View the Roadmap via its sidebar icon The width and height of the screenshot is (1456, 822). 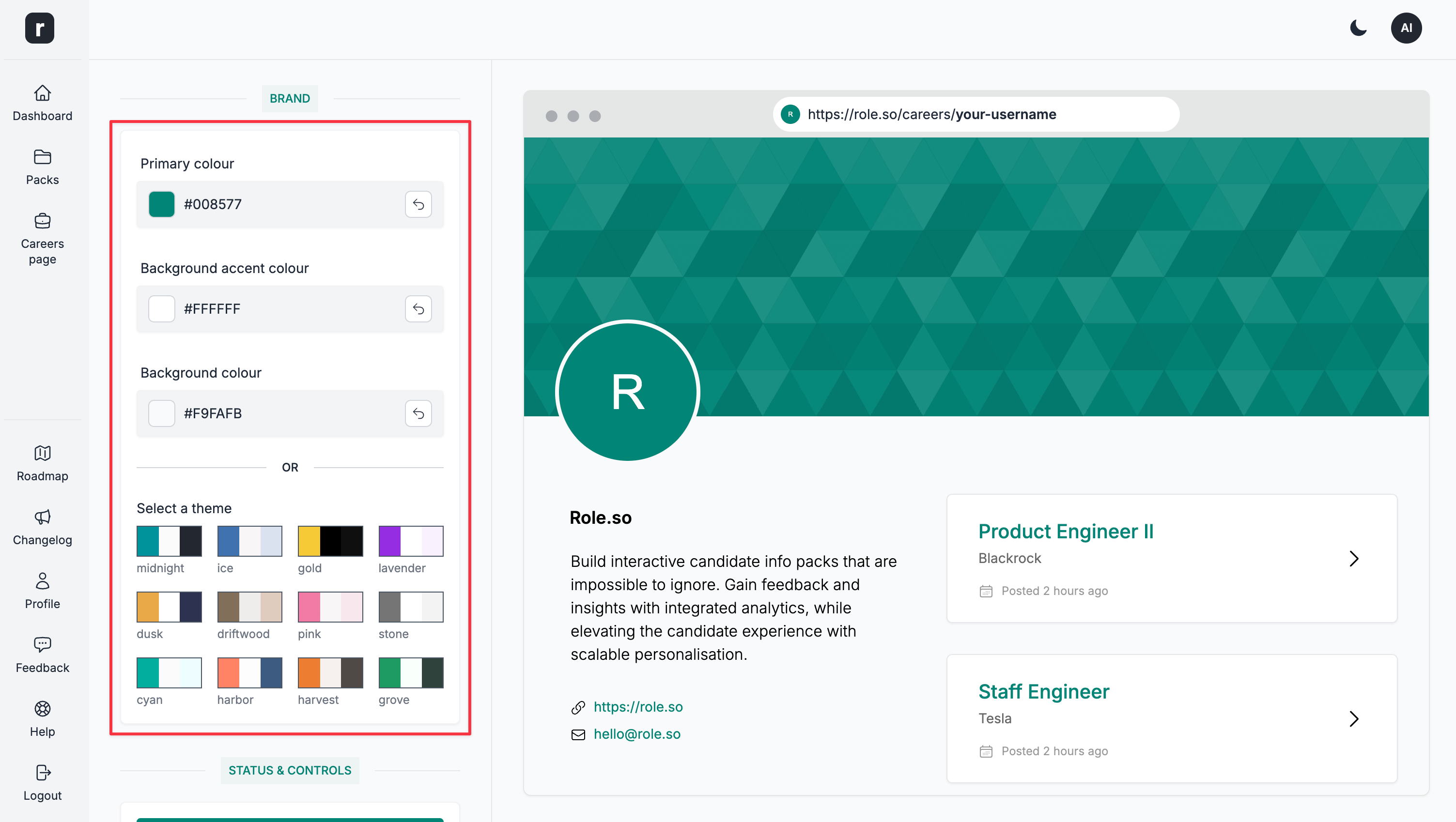42,462
